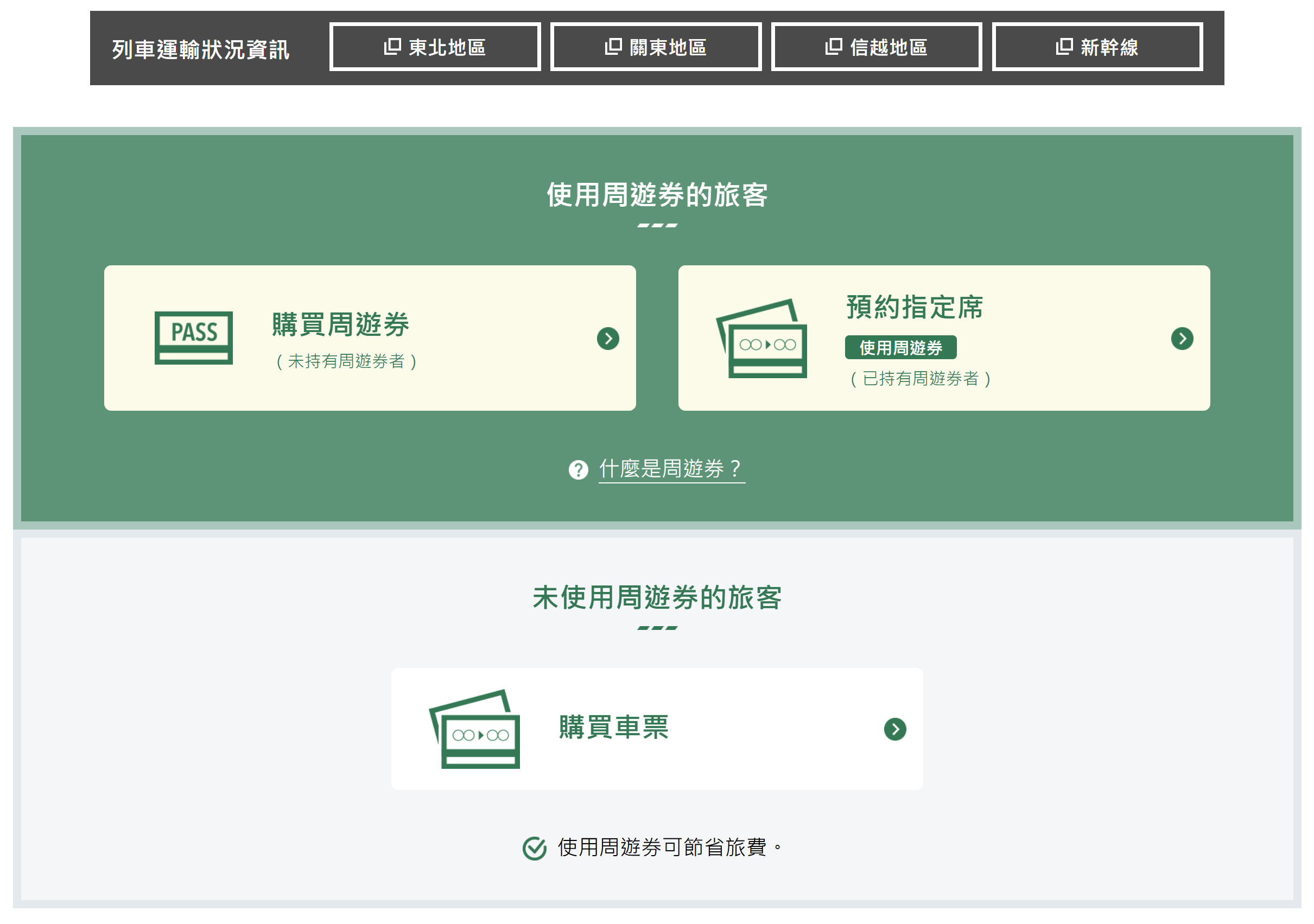The width and height of the screenshot is (1314, 924).
Task: Open 新幹線 train status
Action: 1097,47
